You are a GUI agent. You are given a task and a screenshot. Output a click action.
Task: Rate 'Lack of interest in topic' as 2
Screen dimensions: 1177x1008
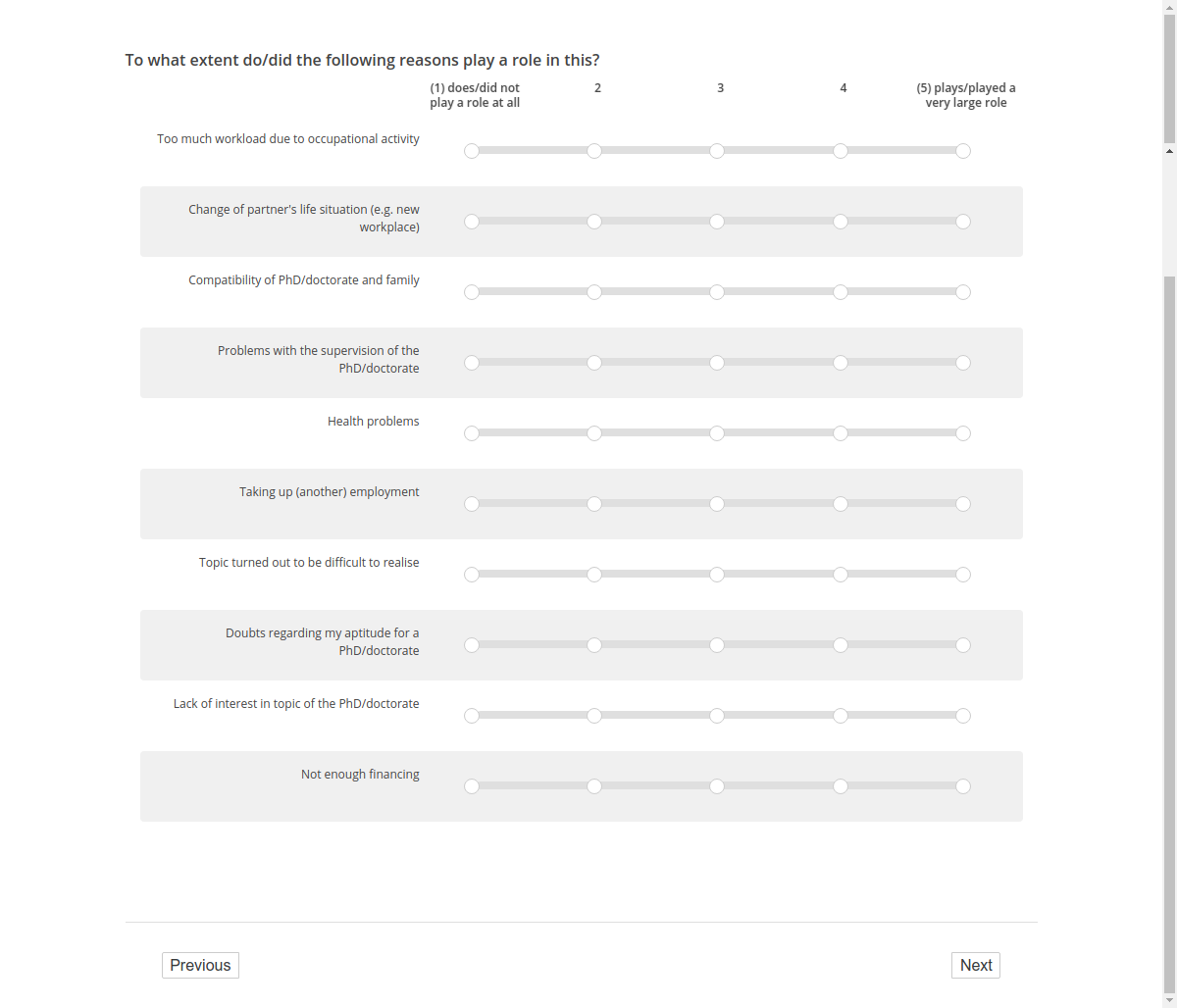pyautogui.click(x=594, y=716)
